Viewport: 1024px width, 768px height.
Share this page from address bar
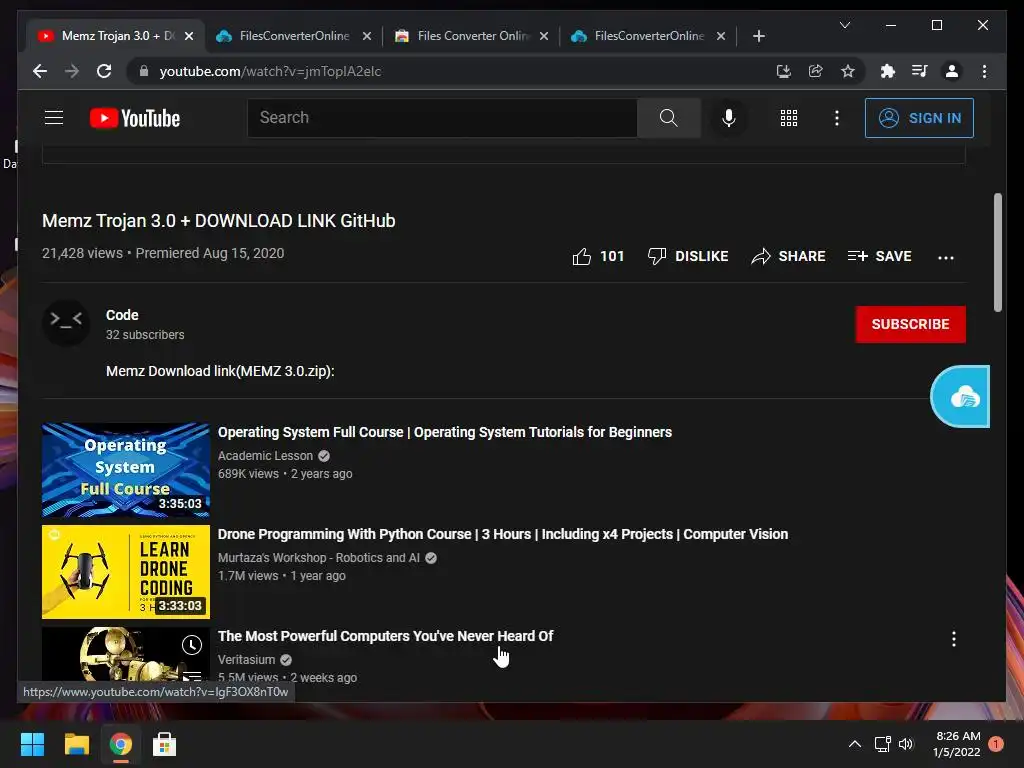[x=815, y=71]
